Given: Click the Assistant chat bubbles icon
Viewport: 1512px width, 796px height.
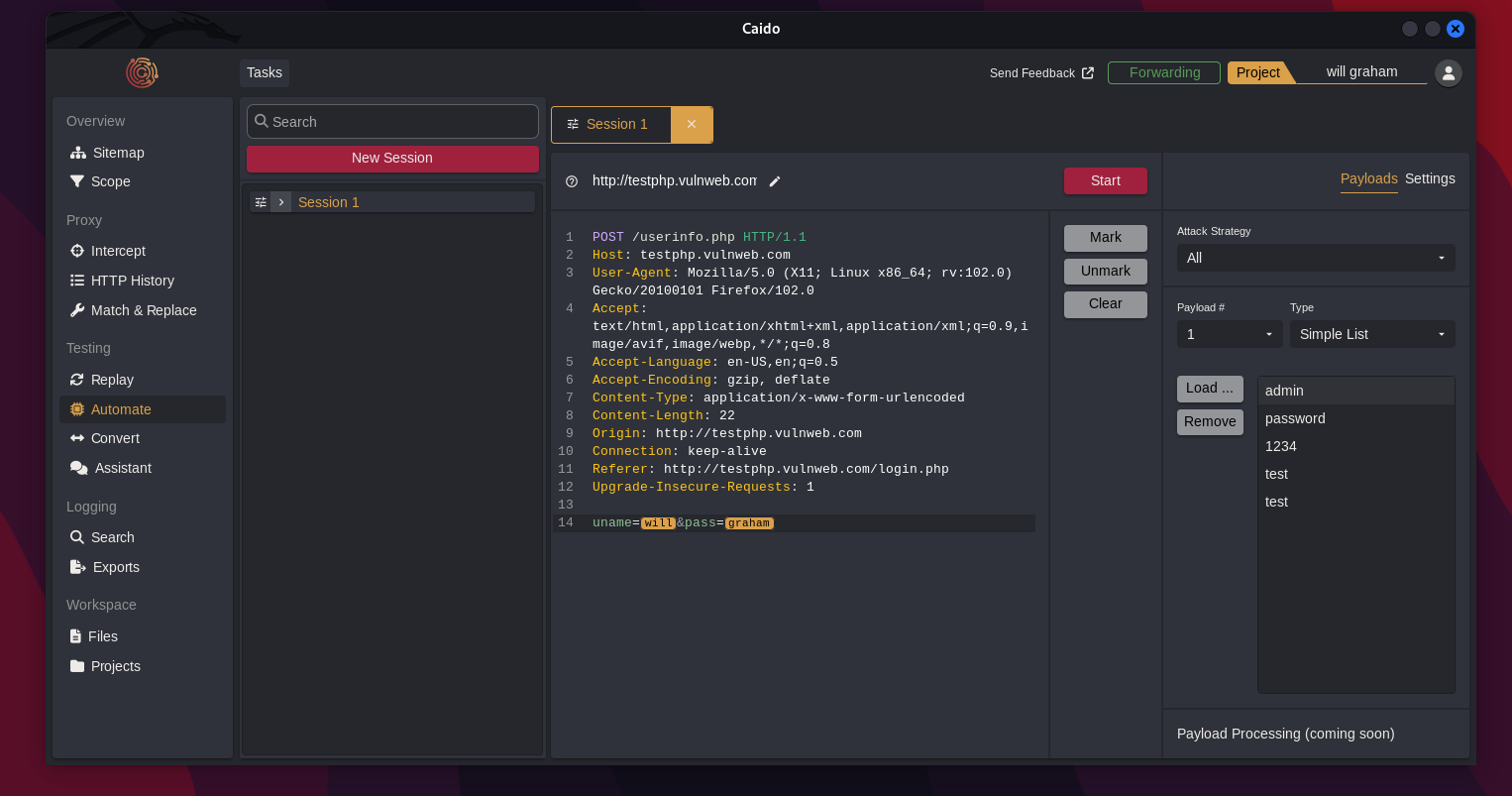Looking at the screenshot, I should 79,468.
